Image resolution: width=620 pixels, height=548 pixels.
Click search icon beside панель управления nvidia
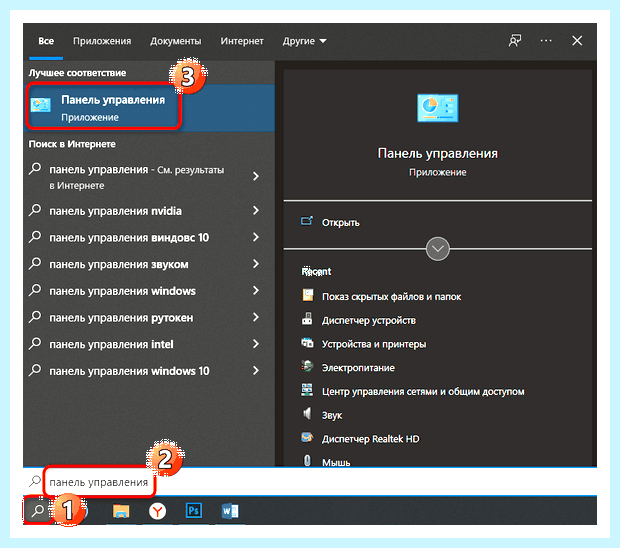pos(35,210)
